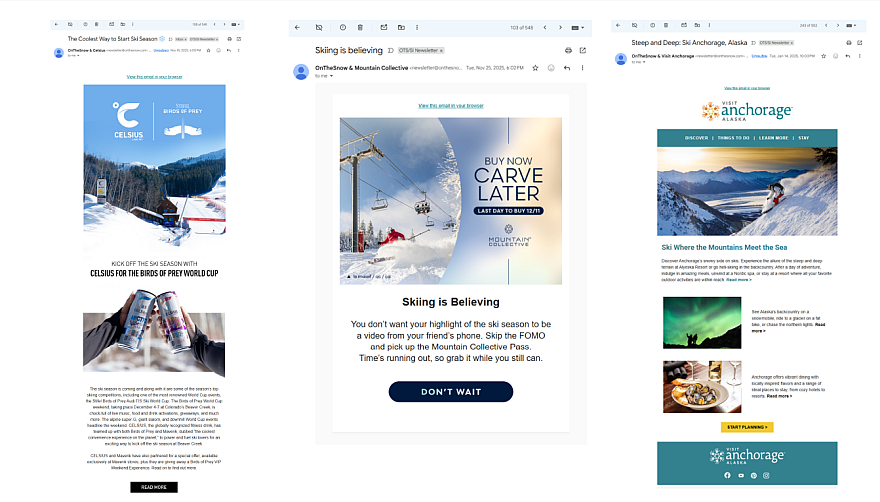Viewport: 880px width, 502px height.
Task: Reply to the OnTheSnow & Mountain Collective email
Action: [567, 68]
